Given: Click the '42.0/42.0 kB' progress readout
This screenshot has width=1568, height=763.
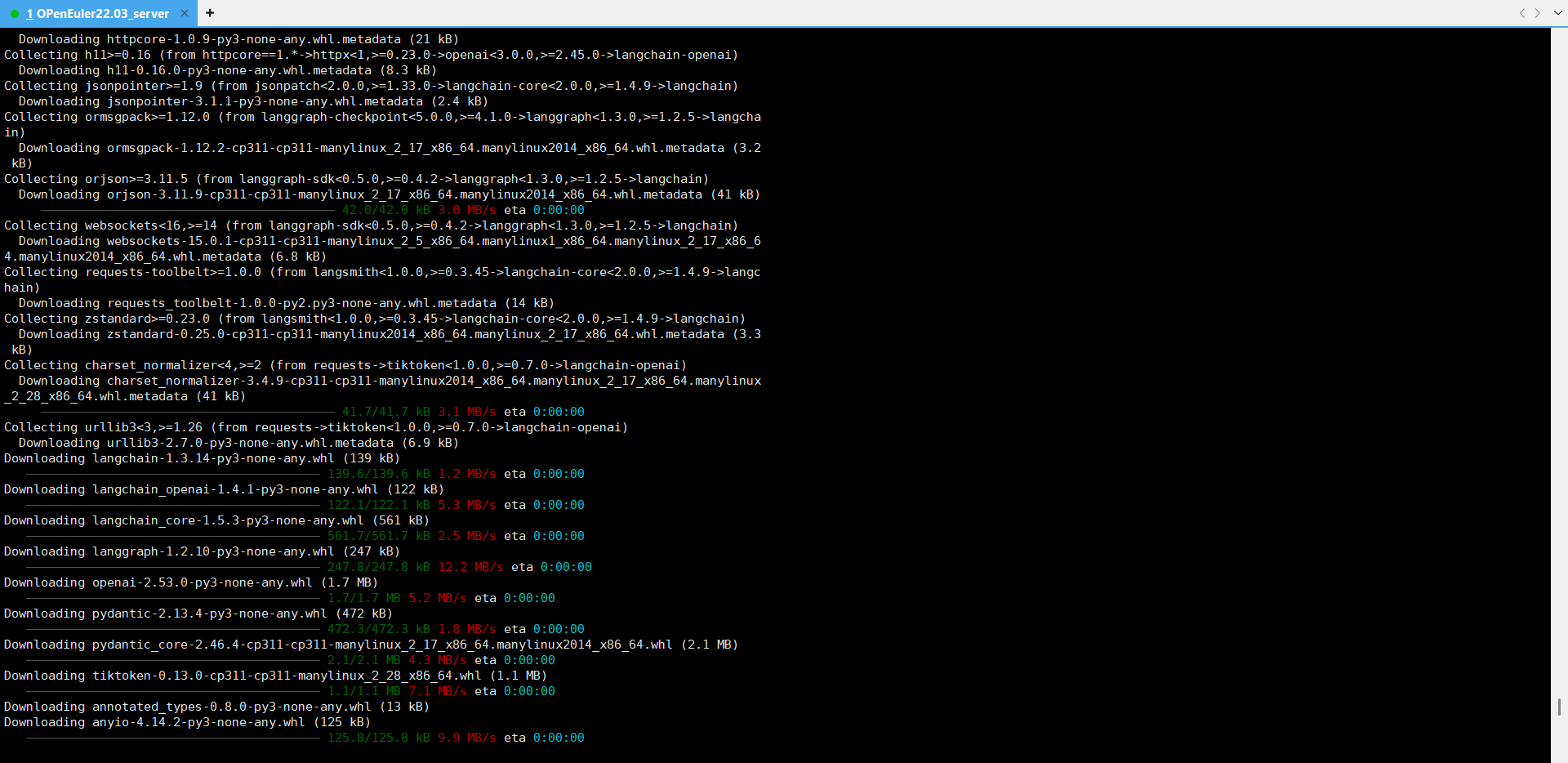Looking at the screenshot, I should pos(385,210).
